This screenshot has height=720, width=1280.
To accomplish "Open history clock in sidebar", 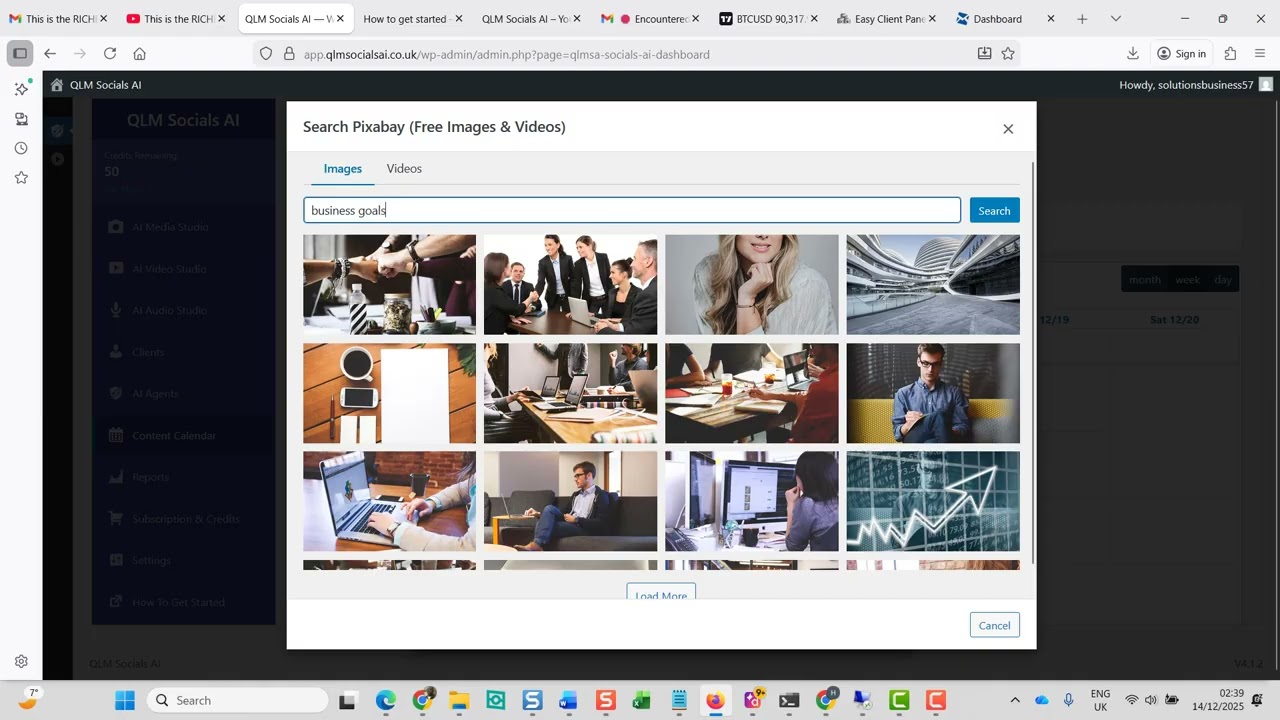I will click(x=21, y=148).
